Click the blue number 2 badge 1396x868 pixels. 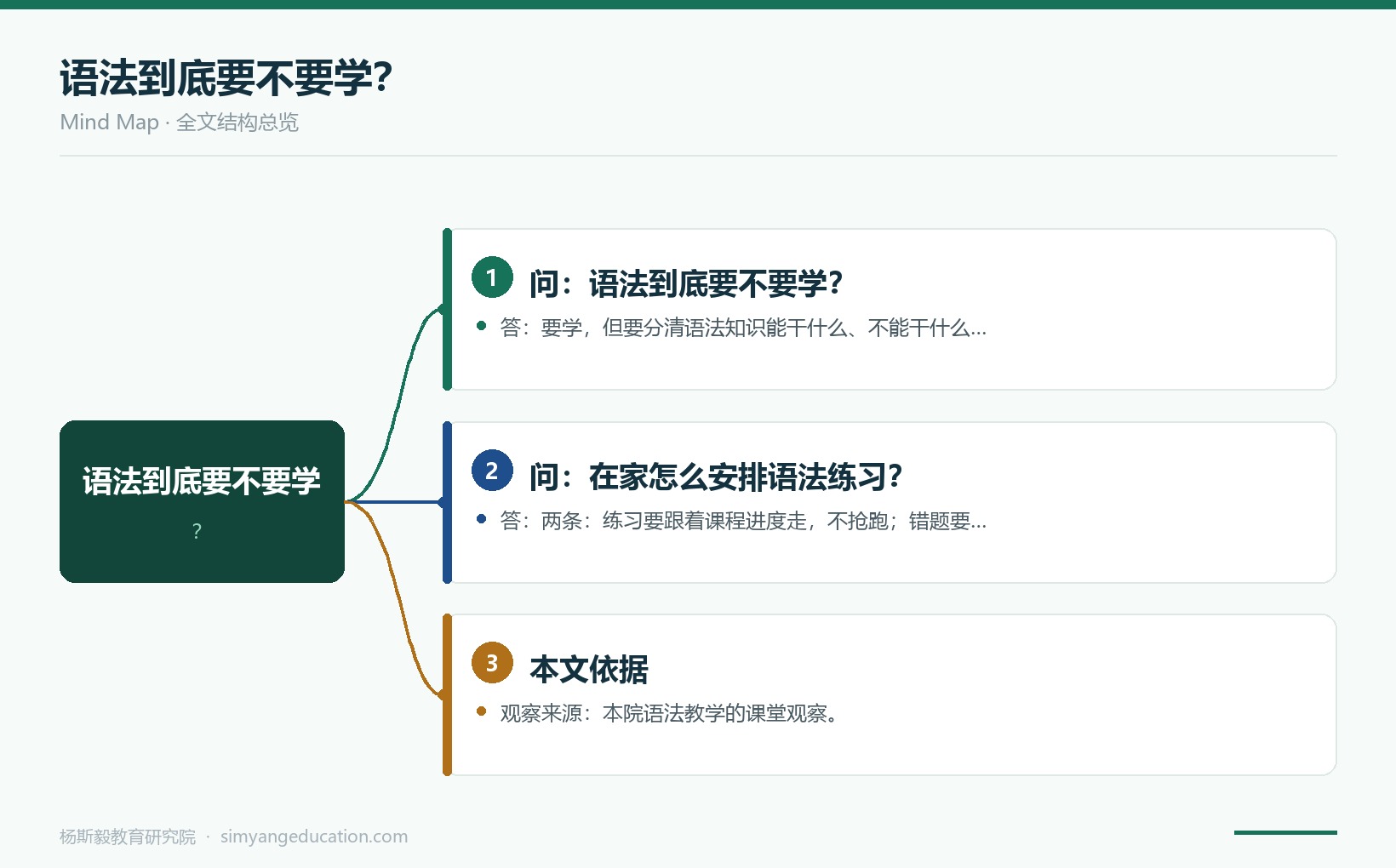492,471
